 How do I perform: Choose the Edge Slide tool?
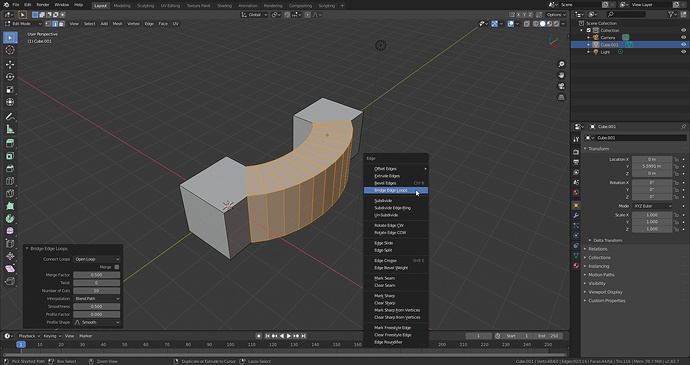(x=10, y=243)
